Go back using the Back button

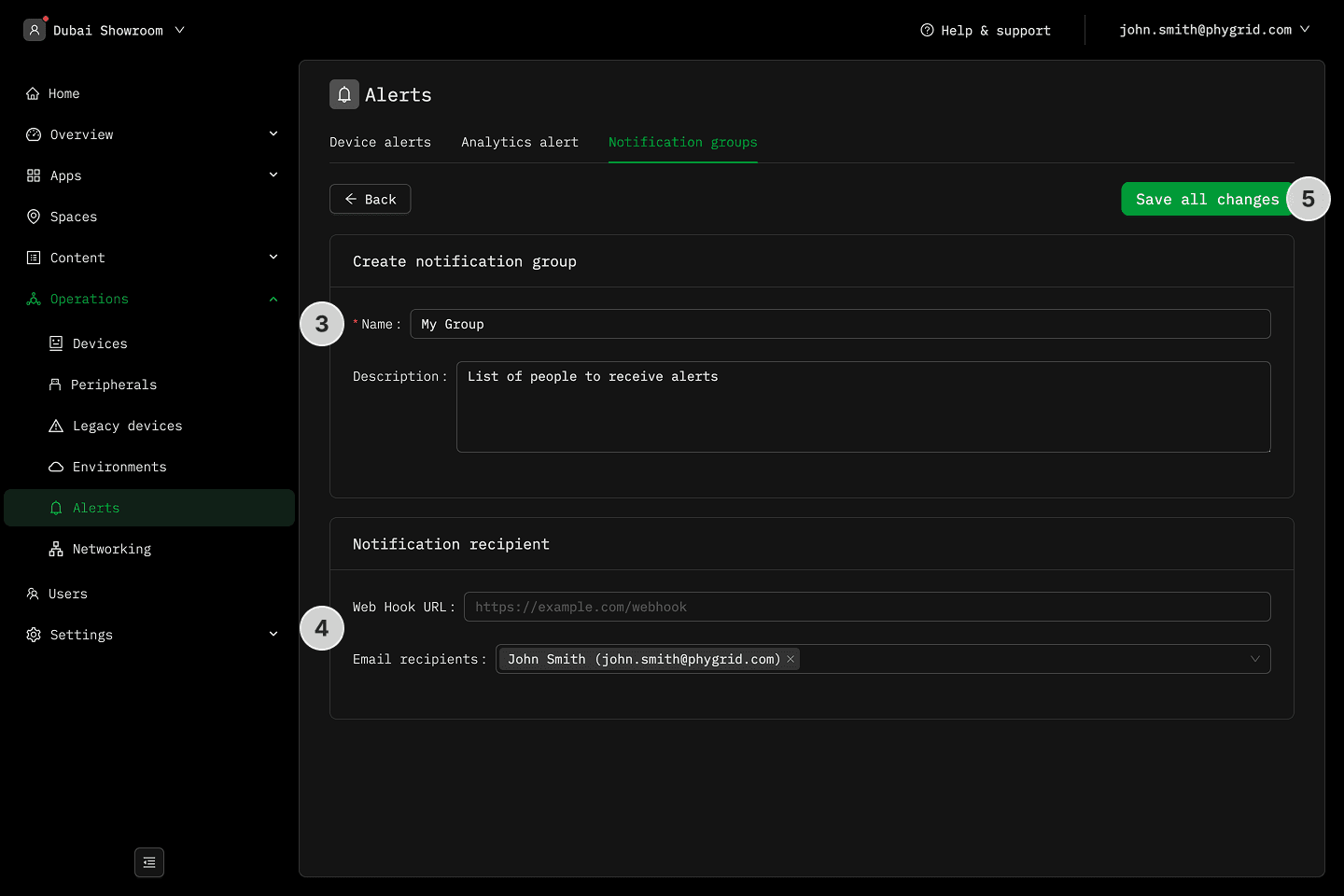370,199
